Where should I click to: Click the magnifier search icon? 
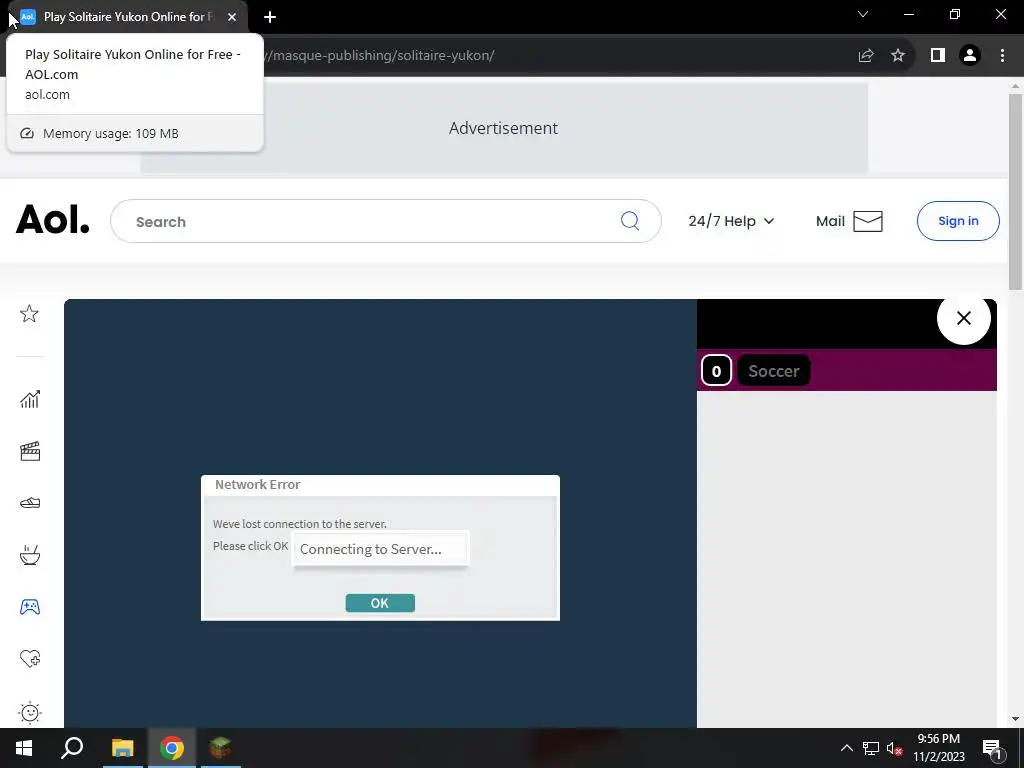click(630, 221)
